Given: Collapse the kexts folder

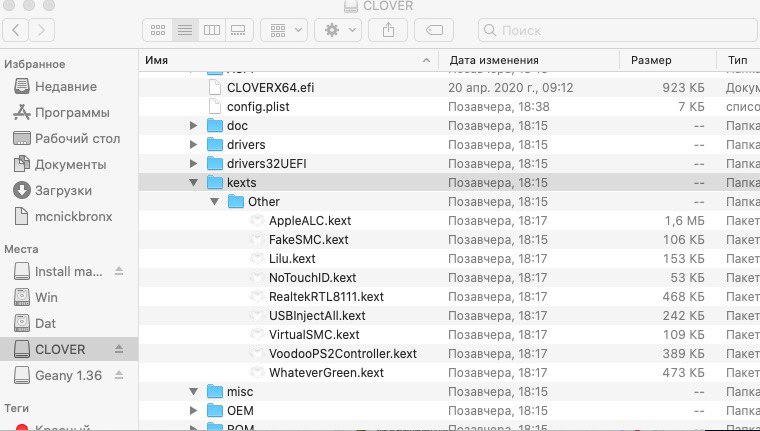Looking at the screenshot, I should [194, 183].
